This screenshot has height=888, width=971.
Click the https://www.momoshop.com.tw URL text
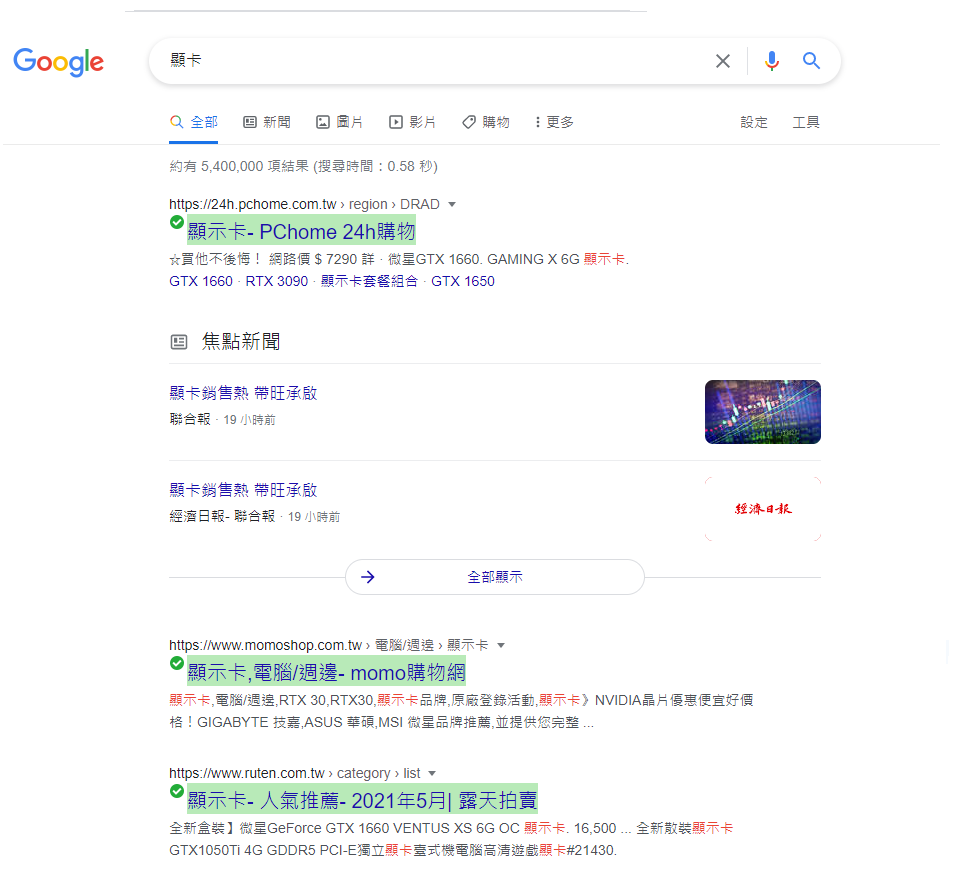pyautogui.click(x=265, y=645)
